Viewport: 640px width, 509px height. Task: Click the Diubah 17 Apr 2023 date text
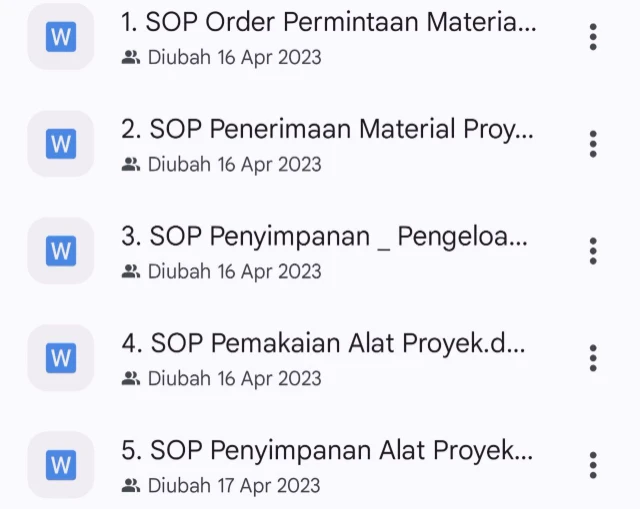[x=234, y=486]
